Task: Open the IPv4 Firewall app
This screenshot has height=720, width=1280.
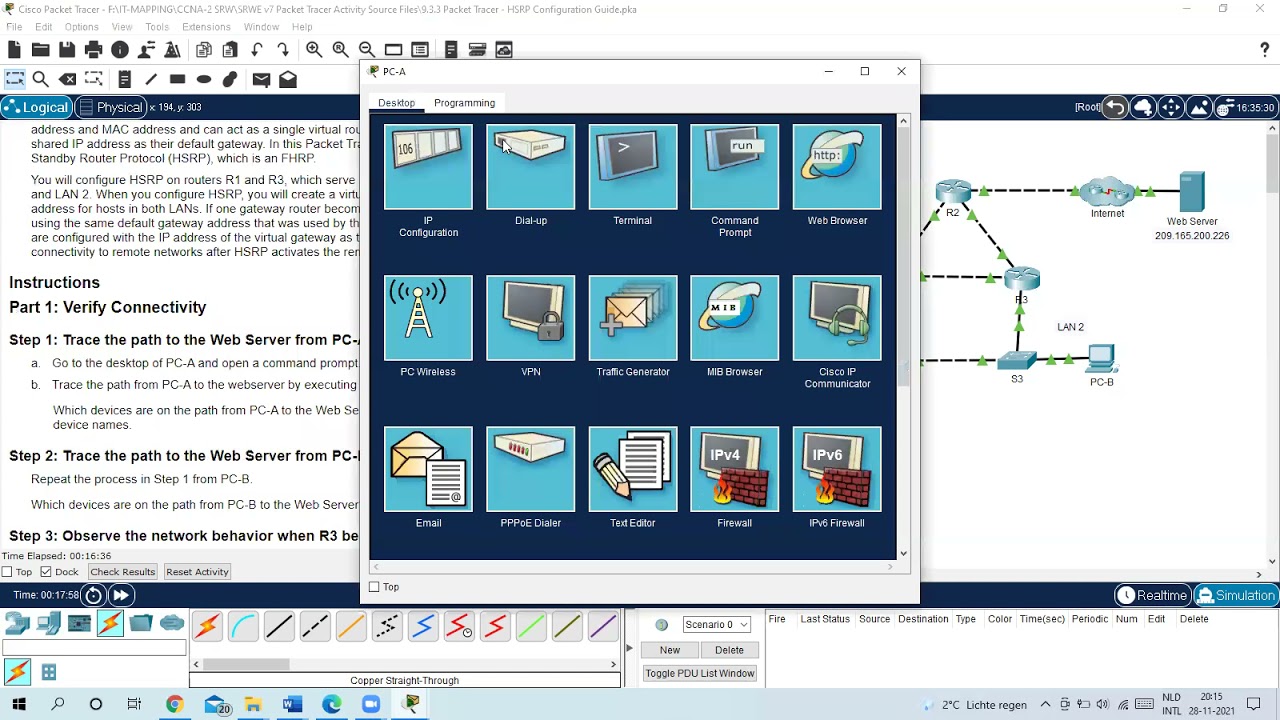Action: (x=734, y=469)
